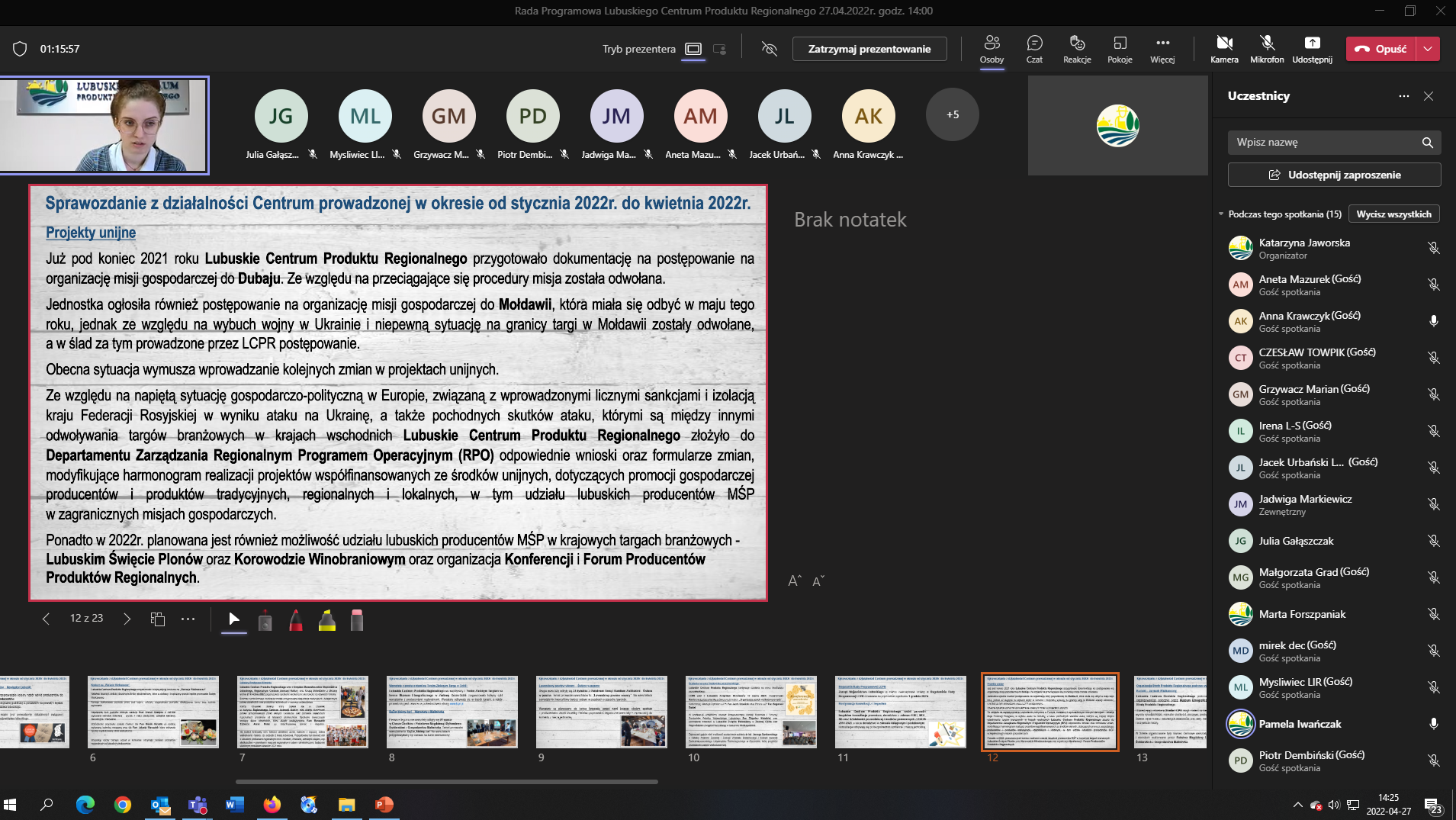
Task: Toggle the Kamera camera on
Action: pyautogui.click(x=1224, y=49)
